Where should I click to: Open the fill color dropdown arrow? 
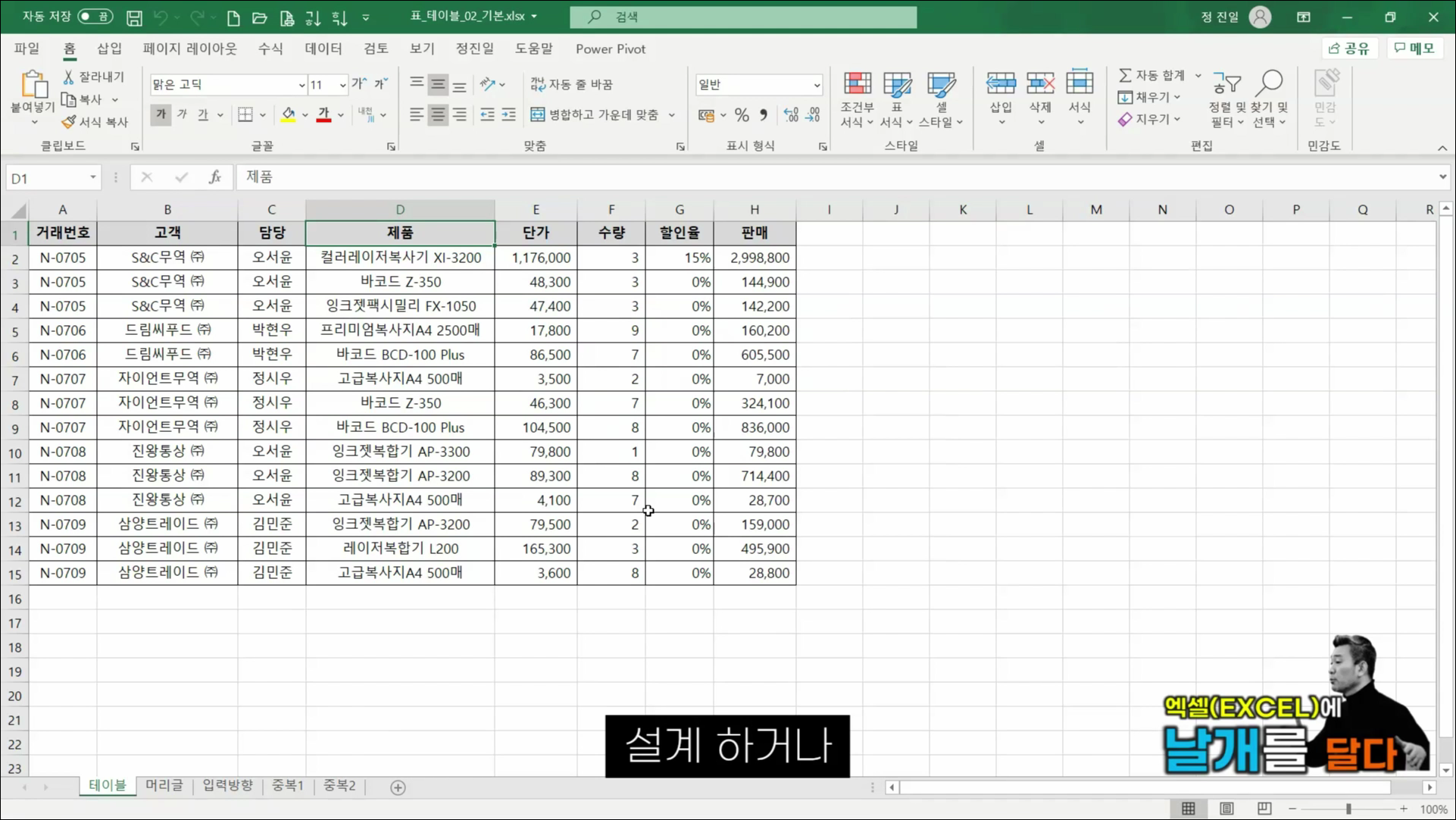click(305, 115)
